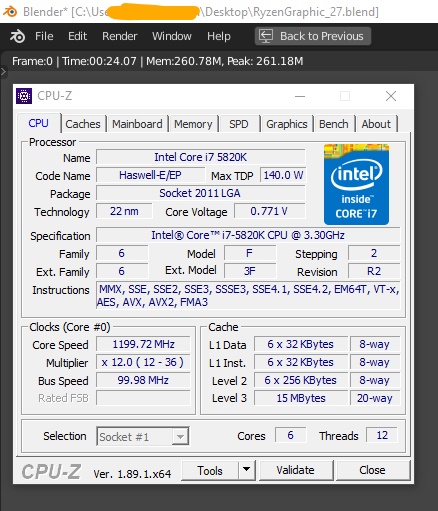Viewport: 438px width, 511px height.
Task: Switch to the About tab
Action: pyautogui.click(x=376, y=124)
